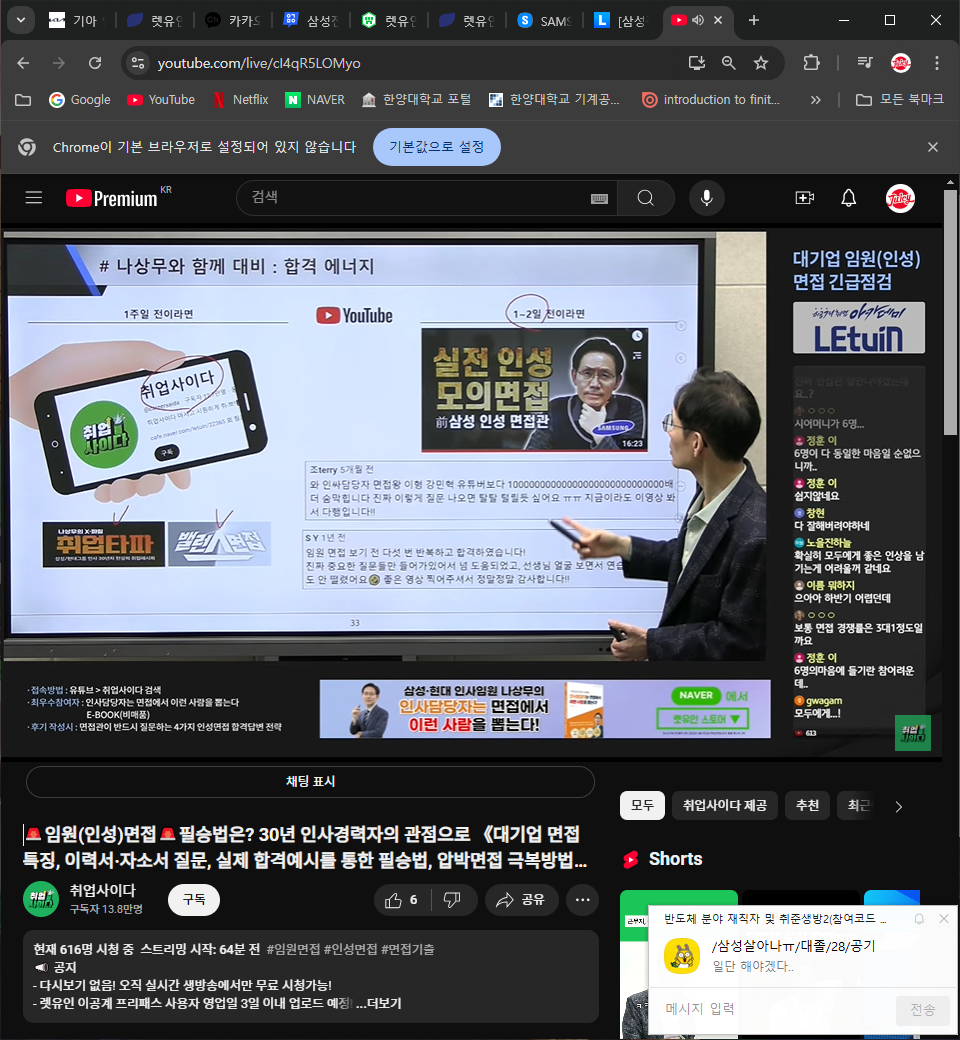Bookmark this page with the star icon
960x1040 pixels.
pyautogui.click(x=761, y=63)
